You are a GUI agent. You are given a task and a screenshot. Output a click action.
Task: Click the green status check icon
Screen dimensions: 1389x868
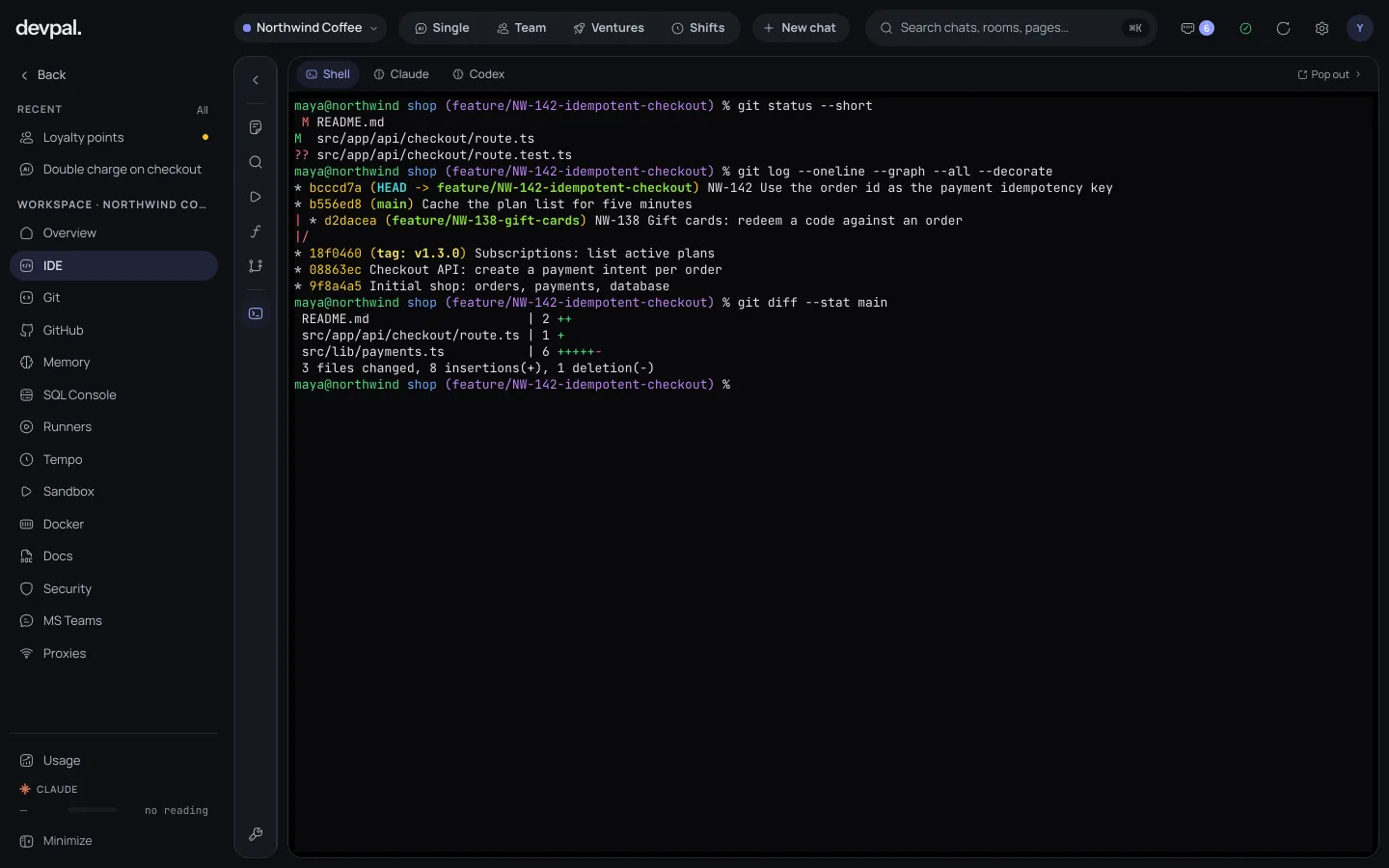(1245, 28)
